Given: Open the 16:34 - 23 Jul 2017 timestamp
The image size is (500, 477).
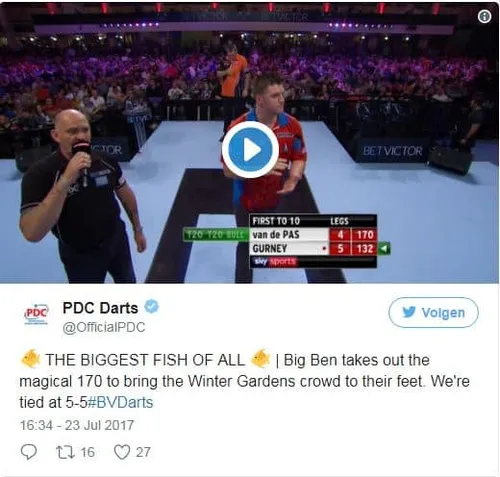Looking at the screenshot, I should 77,425.
